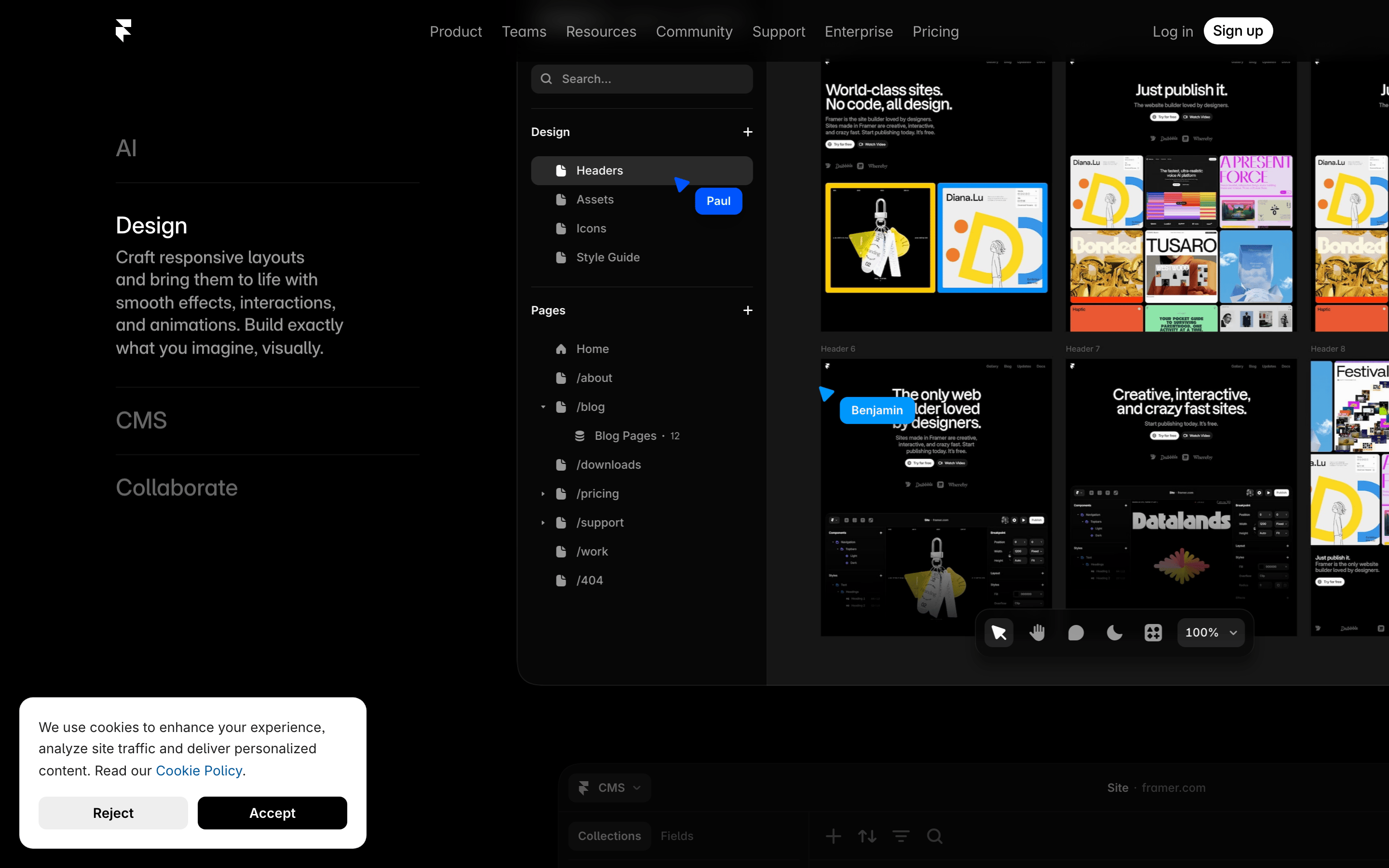Screen dimensions: 1389x868
Task: Toggle dark mode with the moon icon
Action: point(1114,633)
